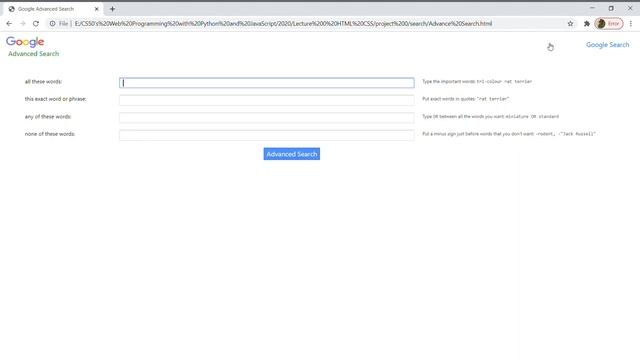Image resolution: width=640 pixels, height=360 pixels.
Task: Open the site information icon beside File
Action: [x=52, y=24]
